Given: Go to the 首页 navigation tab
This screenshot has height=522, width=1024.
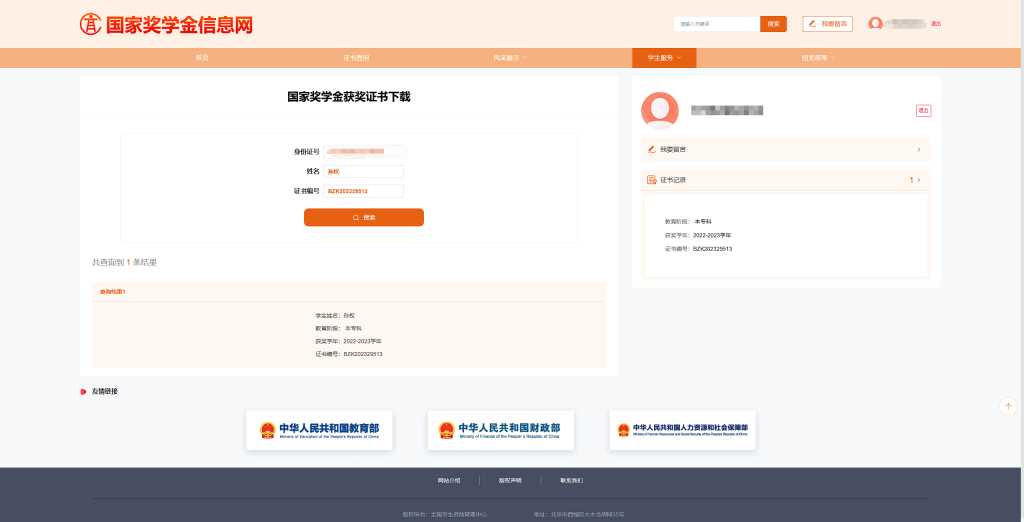Looking at the screenshot, I should click(x=202, y=57).
